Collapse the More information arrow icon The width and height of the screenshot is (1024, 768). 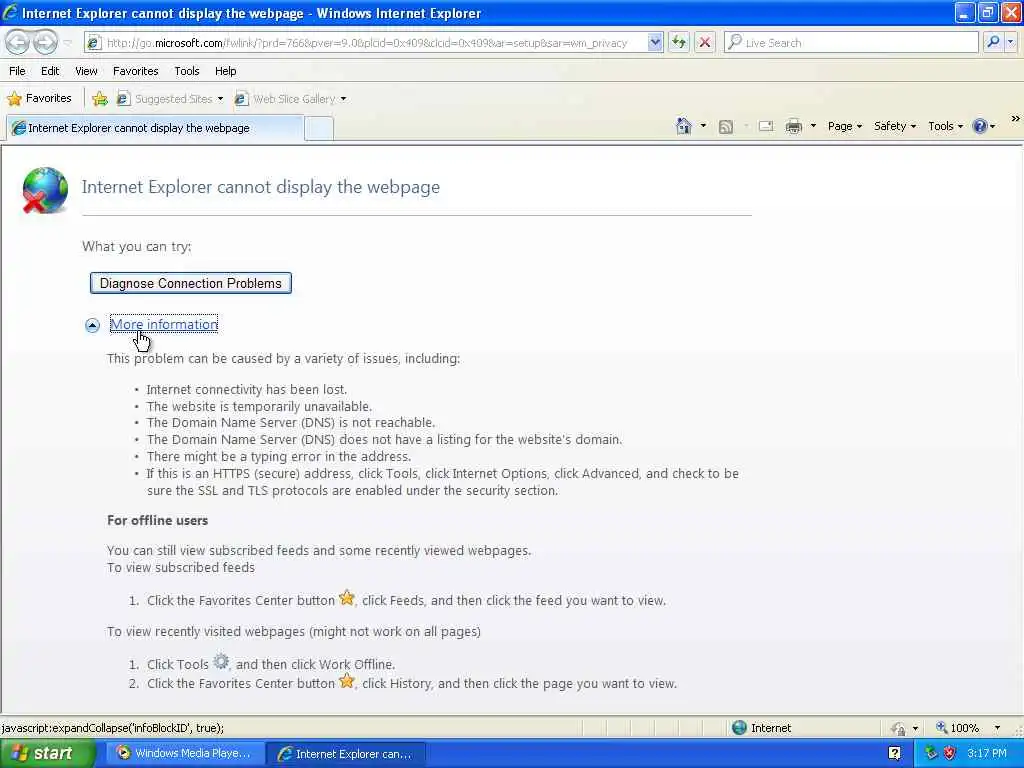pyautogui.click(x=92, y=325)
